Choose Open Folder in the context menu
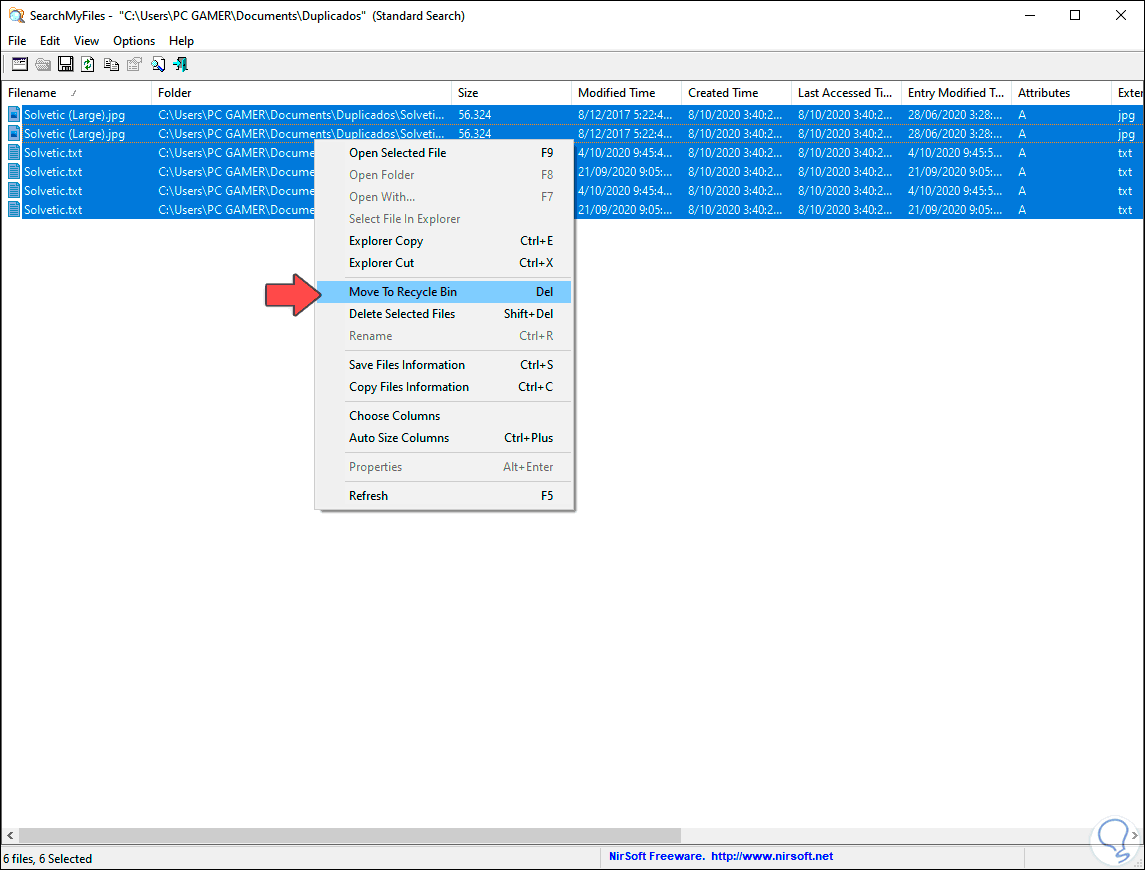The width and height of the screenshot is (1145, 870). tap(445, 175)
